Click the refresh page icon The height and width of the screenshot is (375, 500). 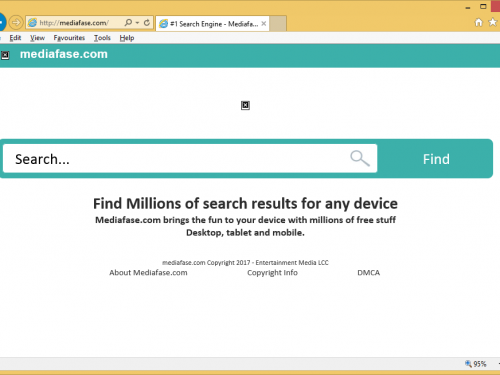click(x=147, y=23)
